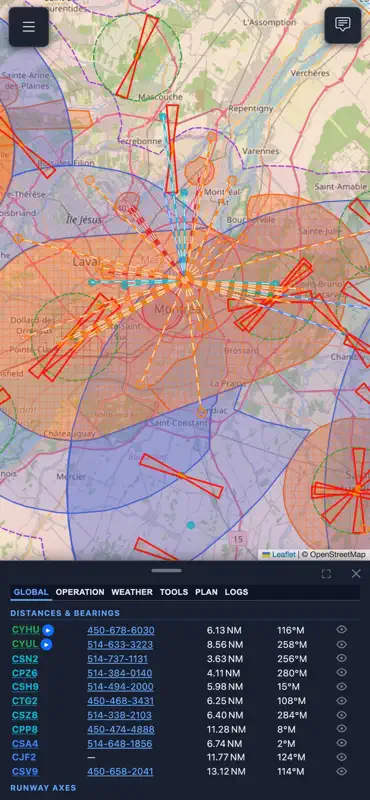This screenshot has height=800, width=370.
Task: Open the OpenStreetMap attribution link
Action: (x=337, y=555)
